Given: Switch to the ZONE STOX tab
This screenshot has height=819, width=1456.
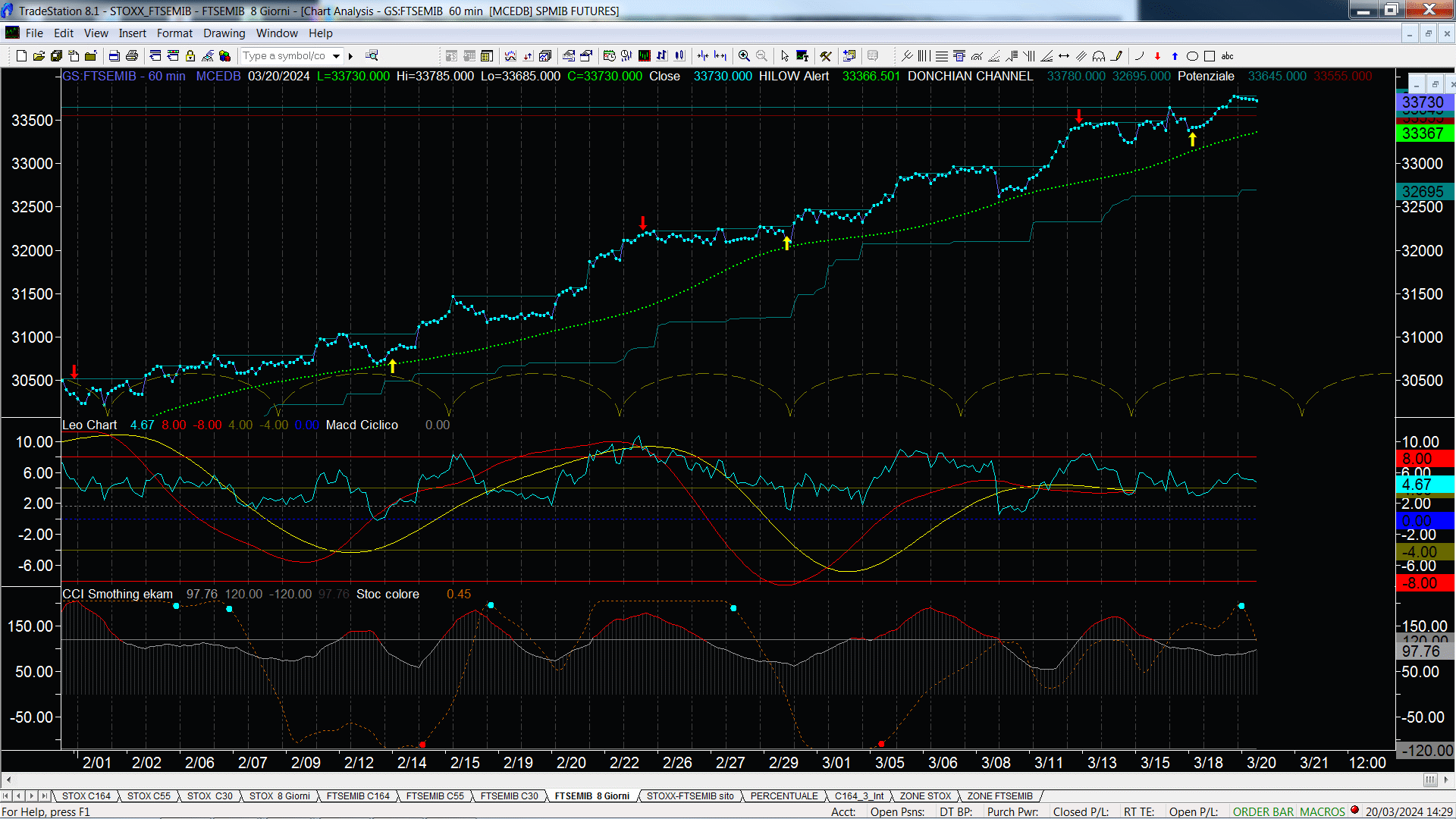Looking at the screenshot, I should [925, 796].
